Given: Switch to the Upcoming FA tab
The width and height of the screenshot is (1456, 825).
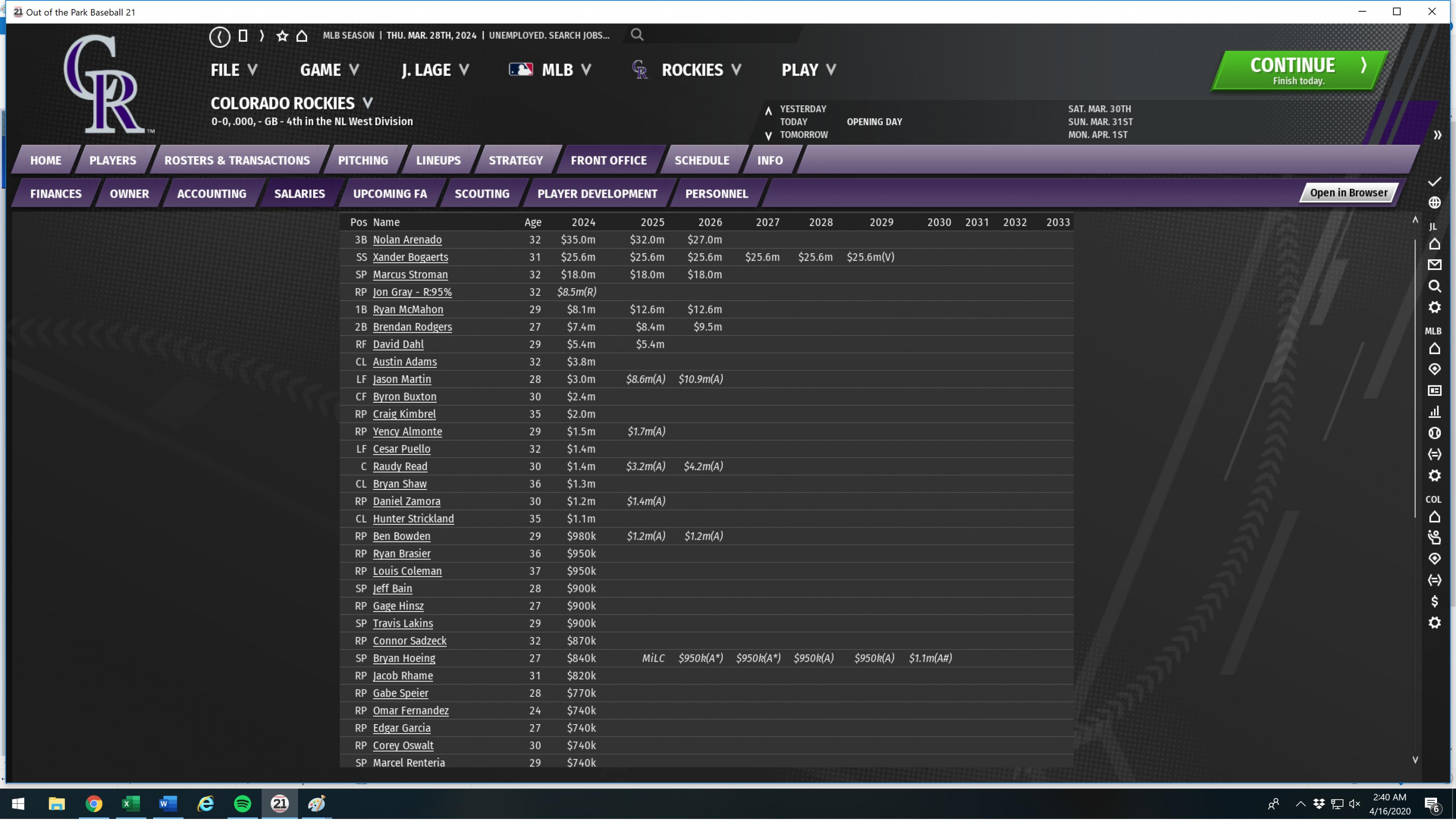Looking at the screenshot, I should pos(390,194).
